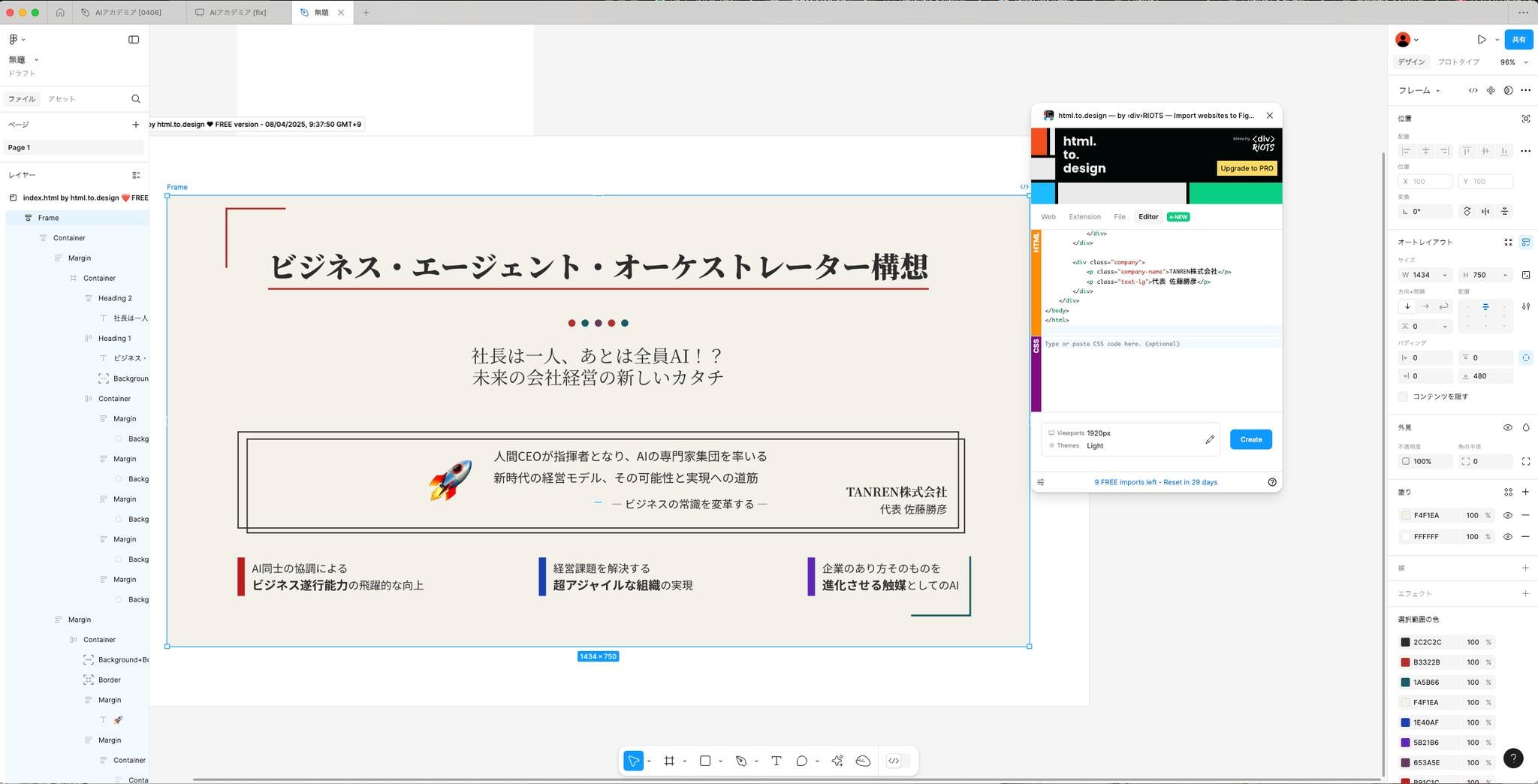Select the Frame tool in bottom toolbar
Image resolution: width=1538 pixels, height=784 pixels.
coord(669,761)
